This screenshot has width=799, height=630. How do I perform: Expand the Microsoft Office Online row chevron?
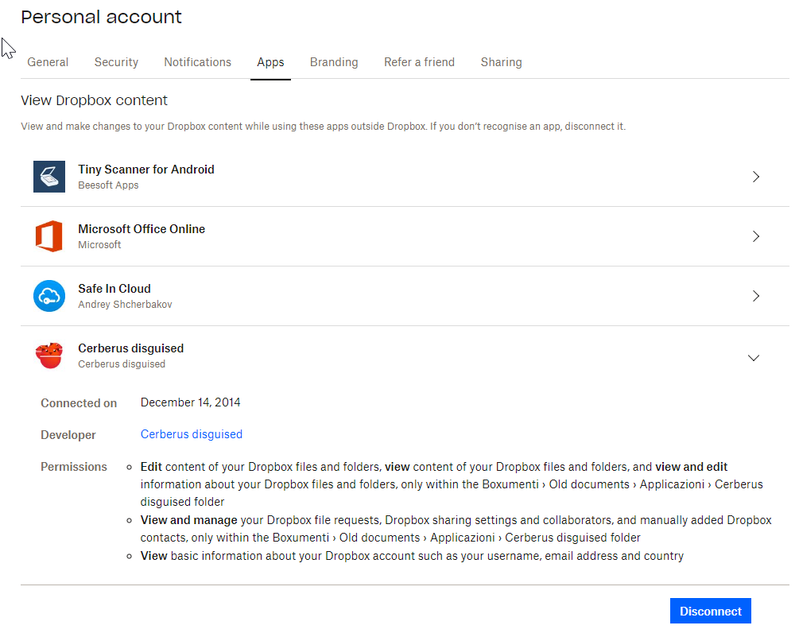[x=755, y=237]
